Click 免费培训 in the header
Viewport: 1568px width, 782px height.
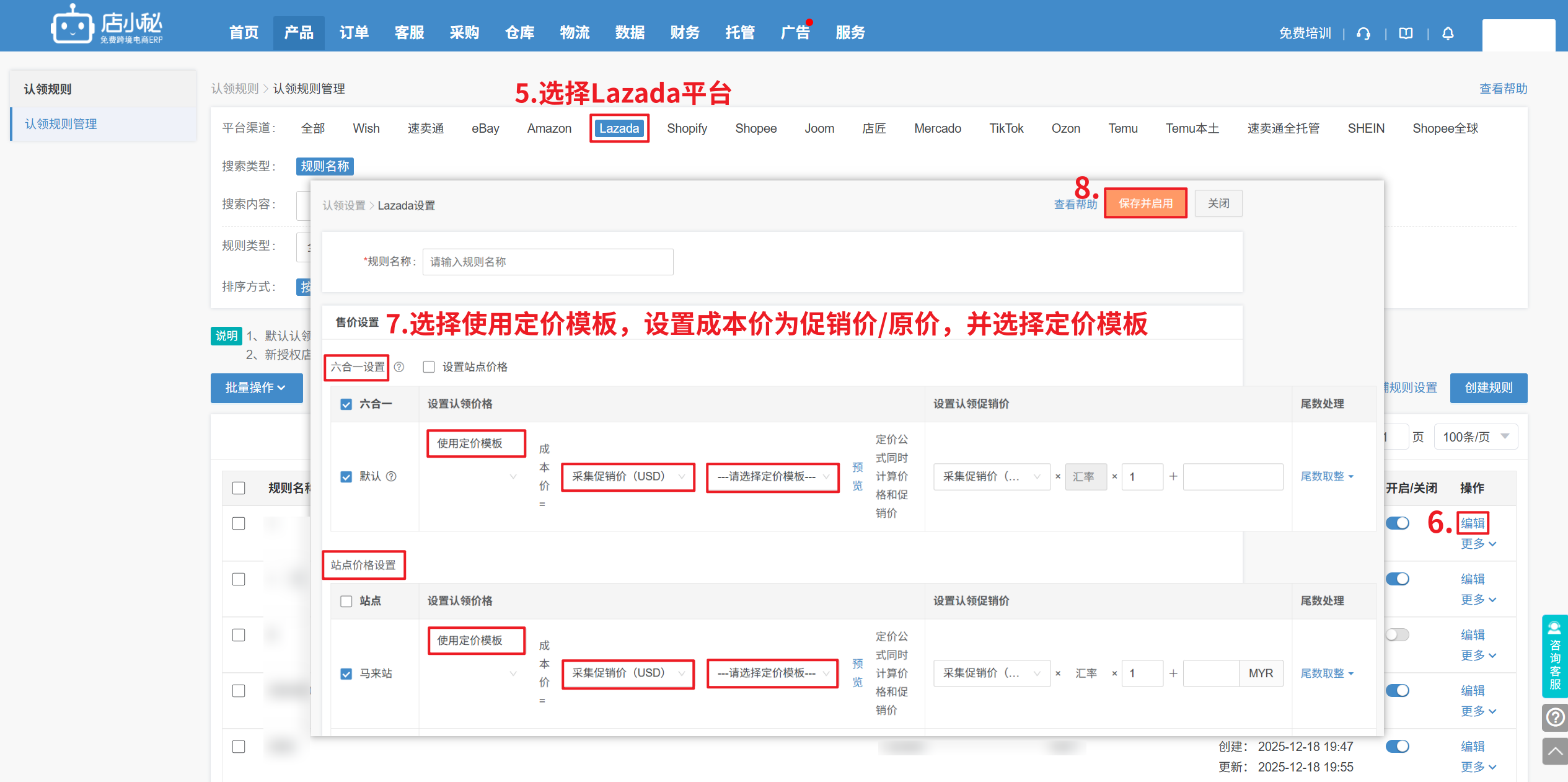coord(1305,33)
